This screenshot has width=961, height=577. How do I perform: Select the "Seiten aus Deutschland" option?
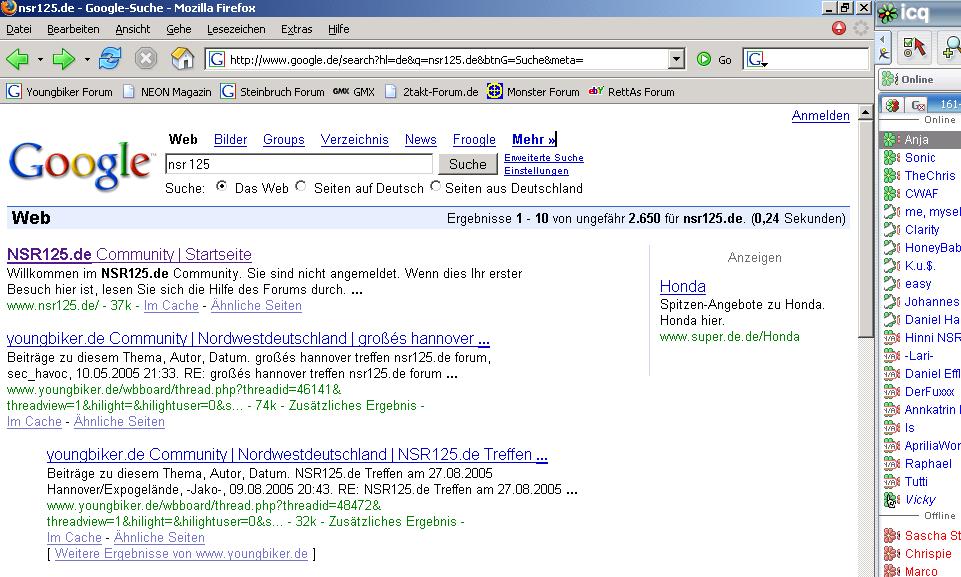pyautogui.click(x=435, y=186)
